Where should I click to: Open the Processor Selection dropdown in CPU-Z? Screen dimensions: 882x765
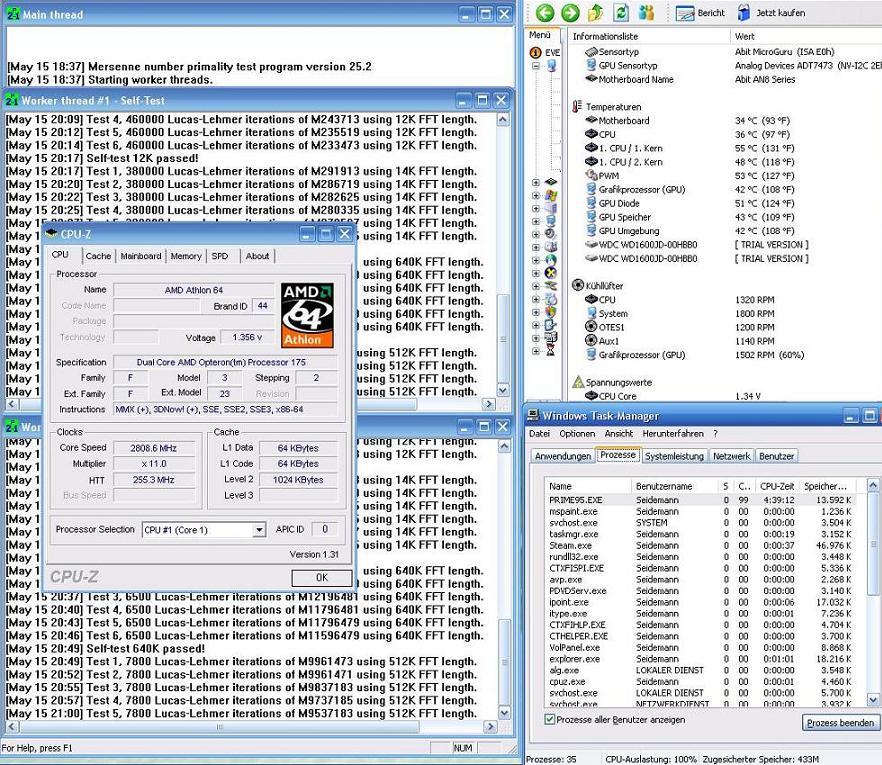(259, 530)
